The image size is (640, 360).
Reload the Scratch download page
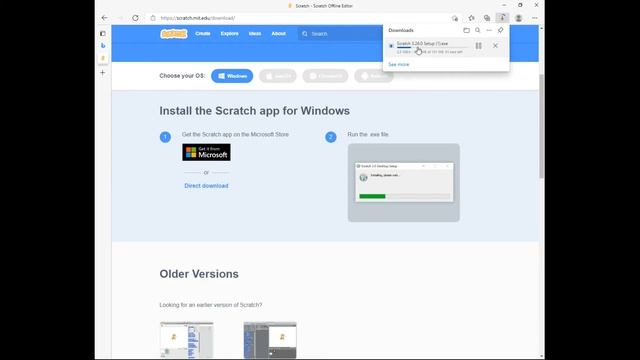tap(135, 18)
